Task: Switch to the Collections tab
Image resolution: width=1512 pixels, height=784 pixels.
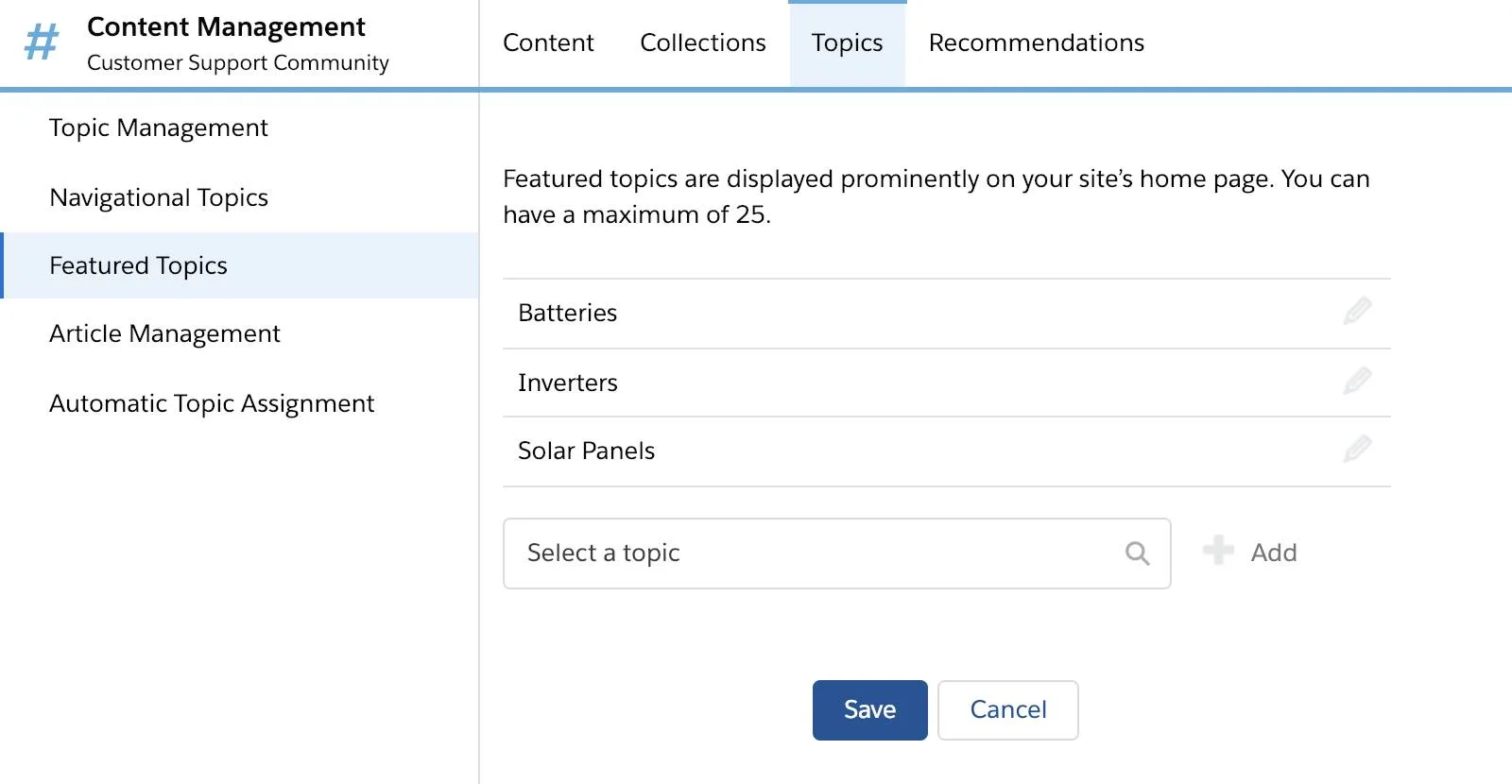Action: (x=703, y=43)
